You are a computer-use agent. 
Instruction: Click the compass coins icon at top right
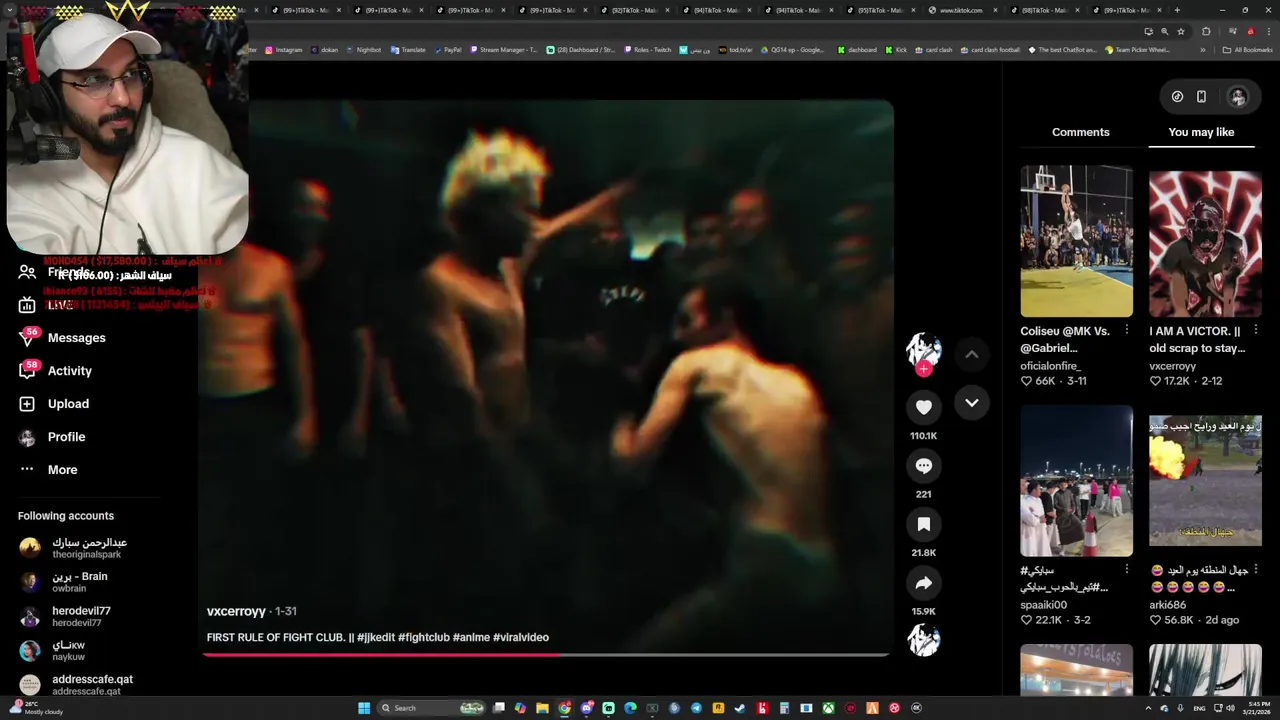(1177, 97)
